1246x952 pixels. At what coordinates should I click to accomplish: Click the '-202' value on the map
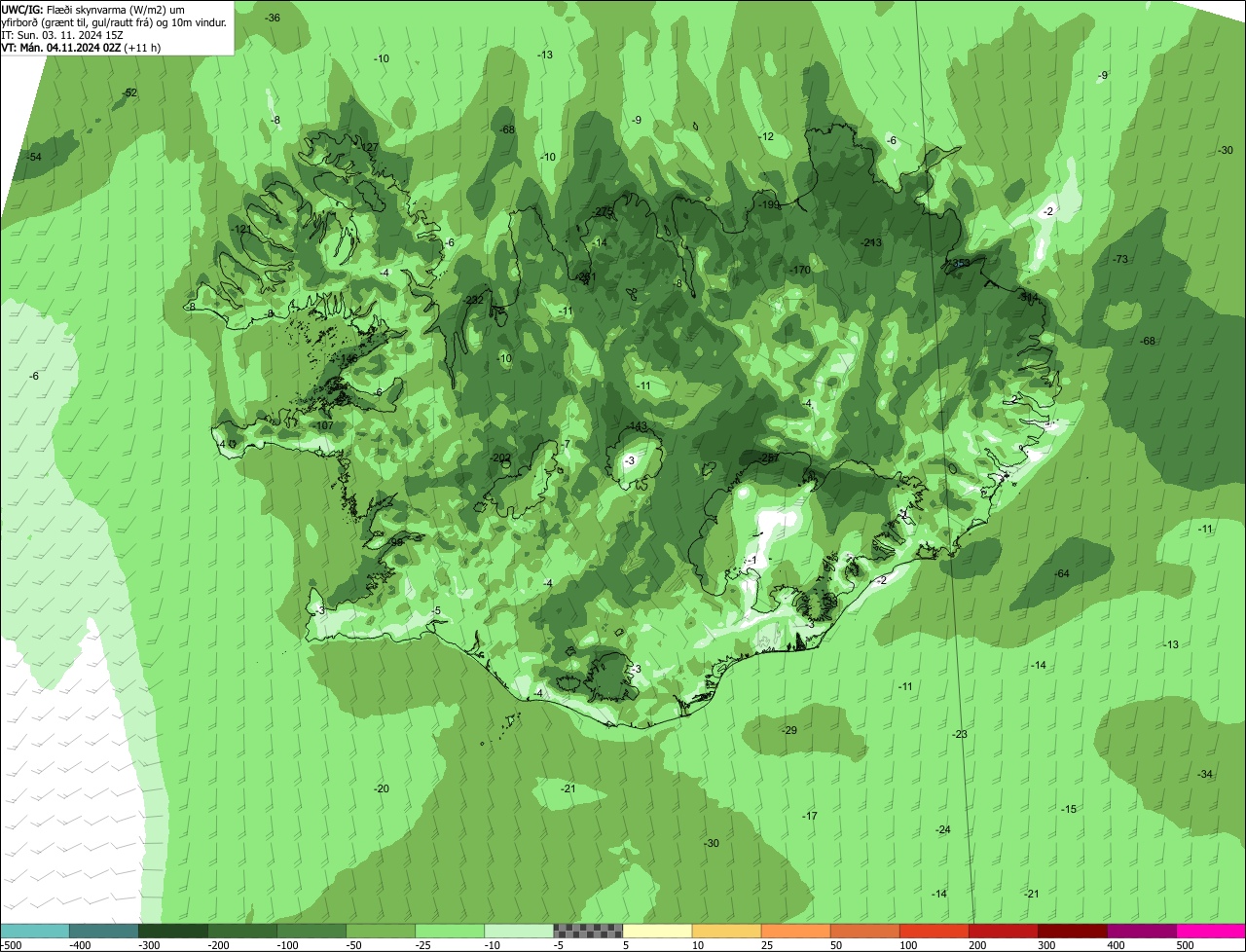(501, 458)
